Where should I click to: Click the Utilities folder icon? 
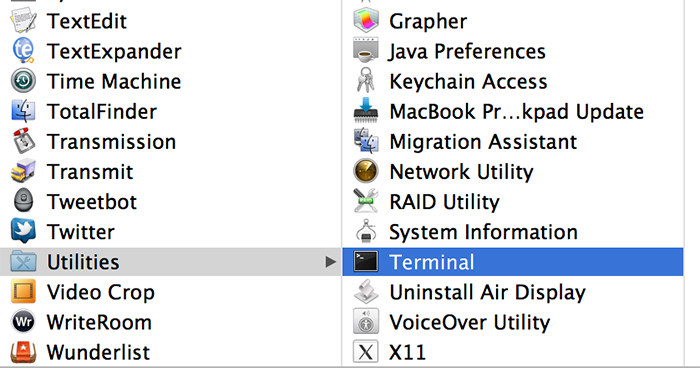coord(23,262)
